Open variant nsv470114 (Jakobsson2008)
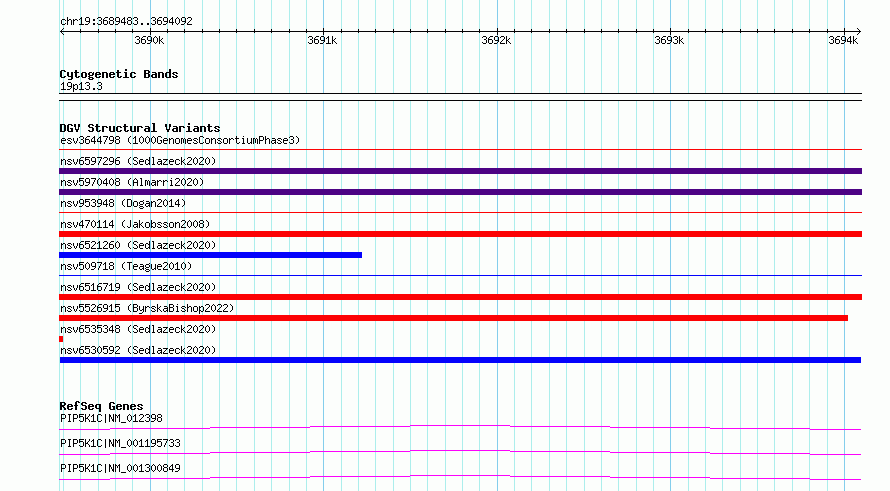 135,224
